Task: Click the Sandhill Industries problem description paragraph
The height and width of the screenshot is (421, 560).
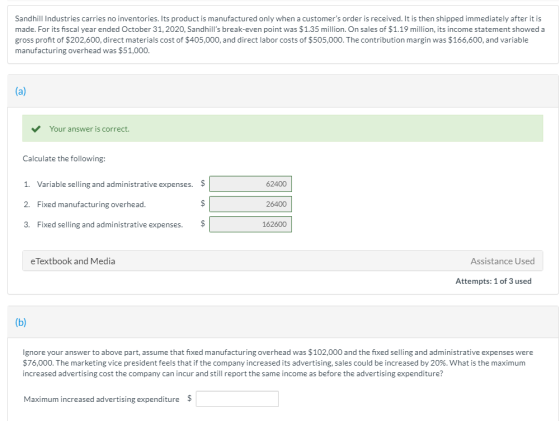Action: click(280, 34)
